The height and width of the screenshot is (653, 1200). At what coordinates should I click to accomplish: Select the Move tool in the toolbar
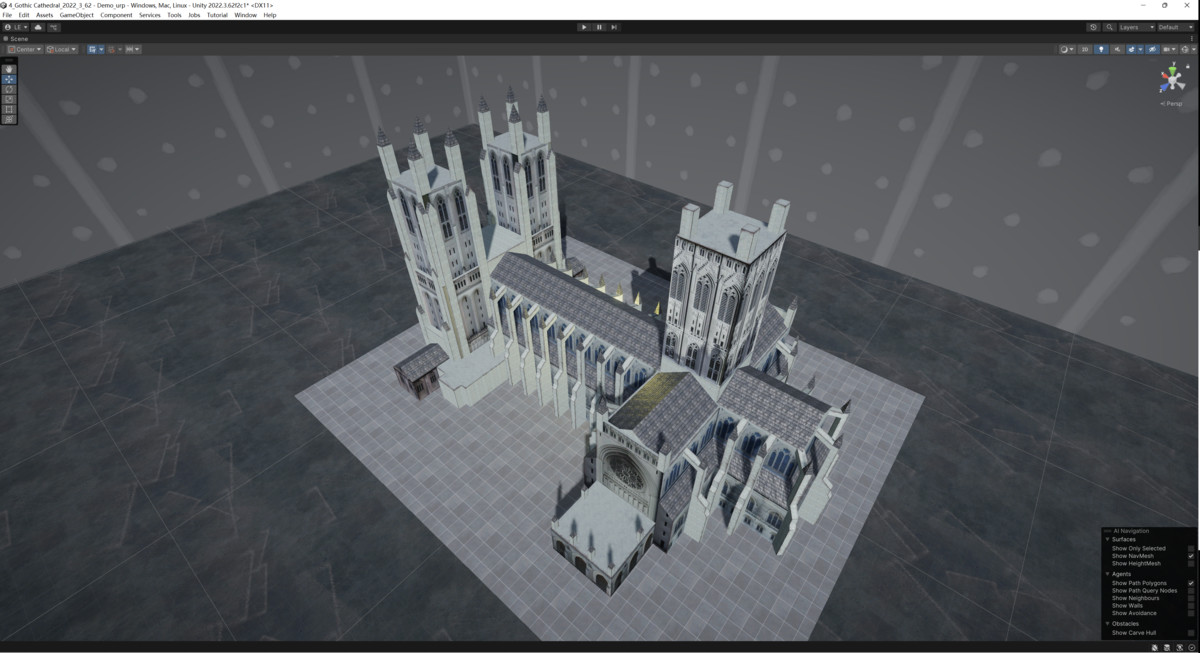[9, 79]
